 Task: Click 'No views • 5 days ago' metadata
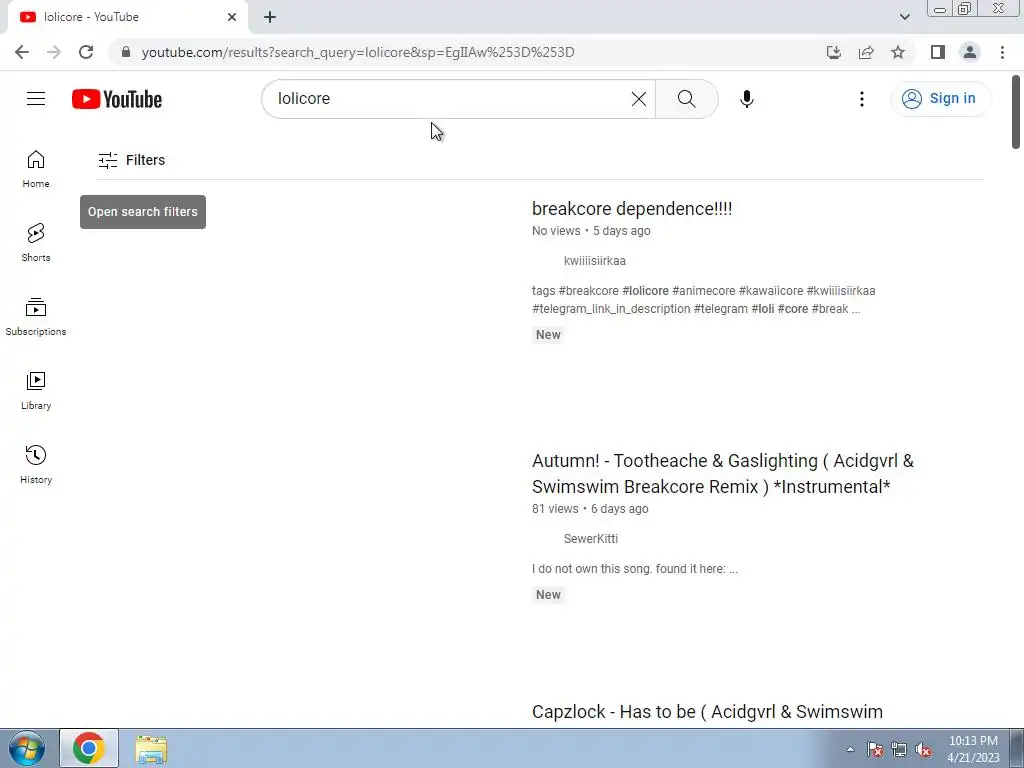[590, 231]
